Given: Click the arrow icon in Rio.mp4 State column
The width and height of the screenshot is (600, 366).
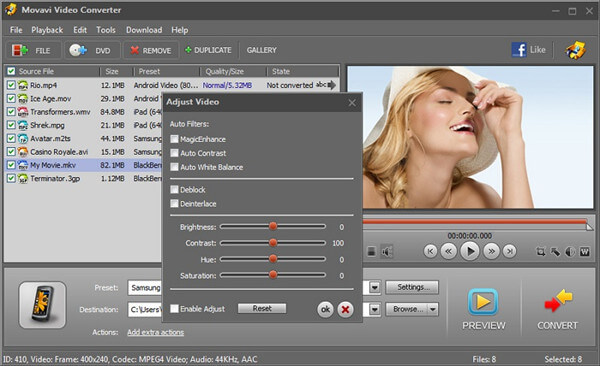Looking at the screenshot, I should 332,85.
